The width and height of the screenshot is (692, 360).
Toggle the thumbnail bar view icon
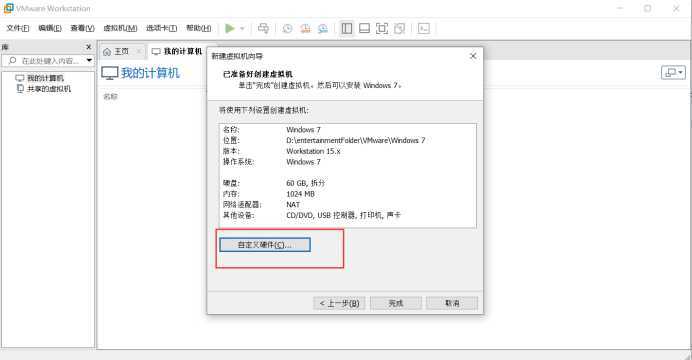[365, 29]
